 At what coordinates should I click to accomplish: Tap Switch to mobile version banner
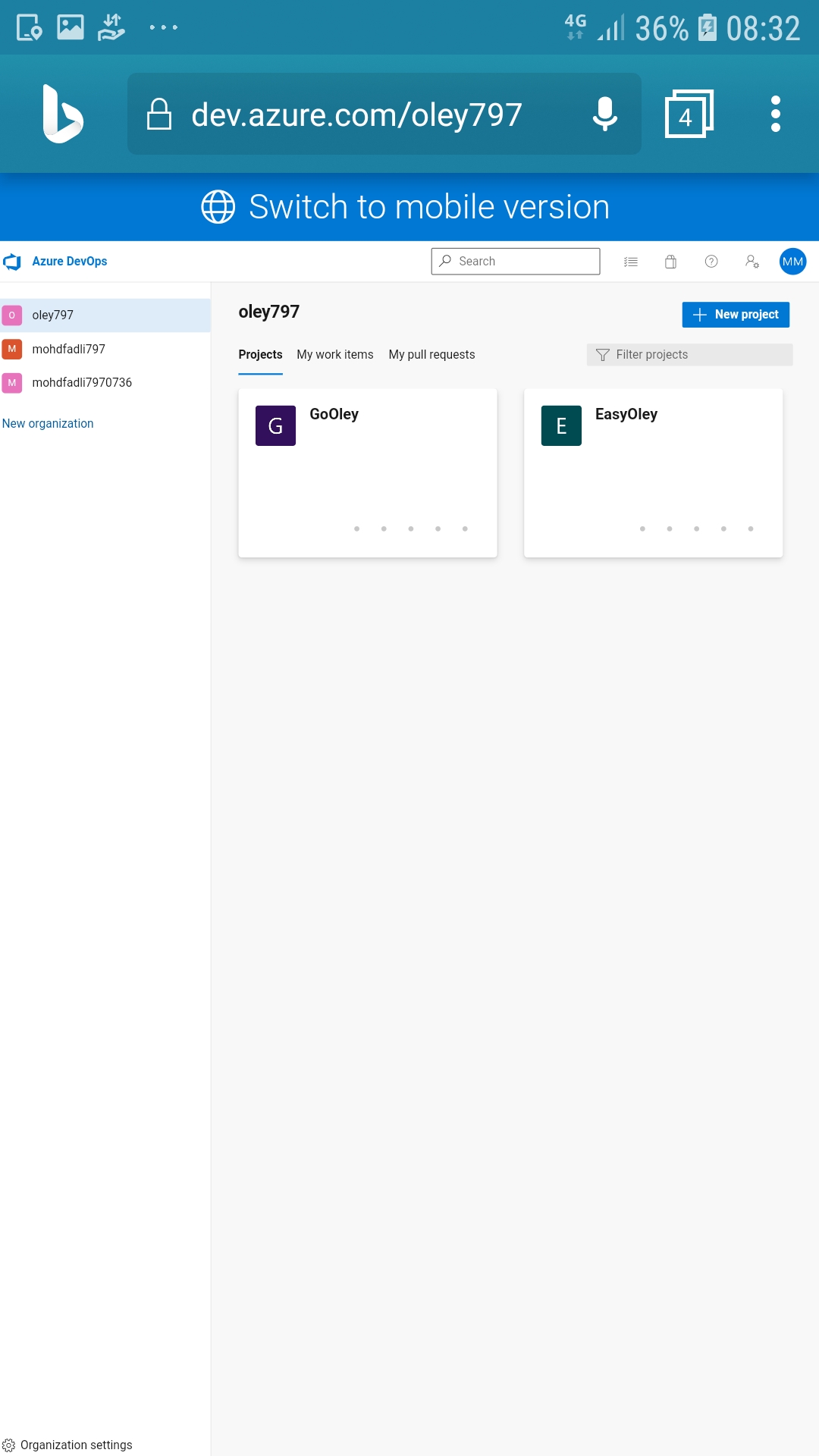(x=409, y=207)
